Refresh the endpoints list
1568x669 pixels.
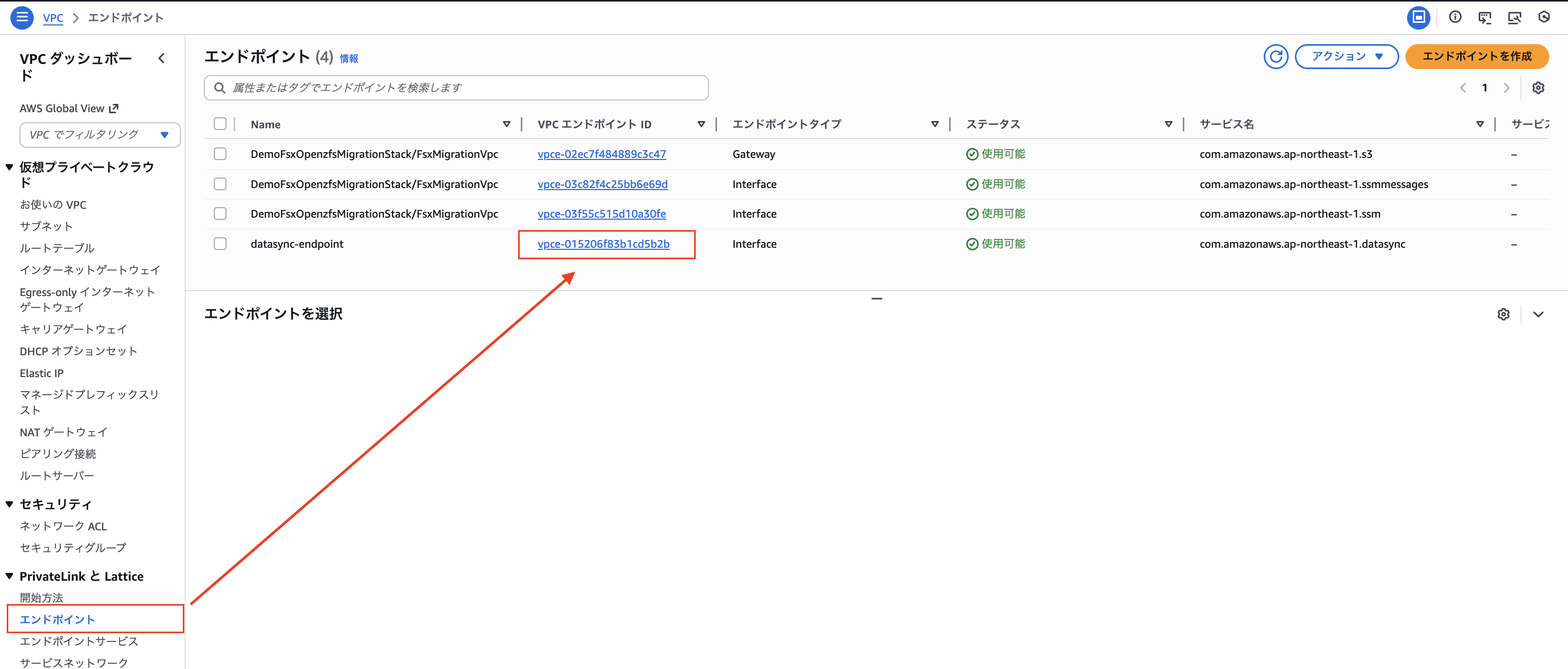[x=1276, y=56]
